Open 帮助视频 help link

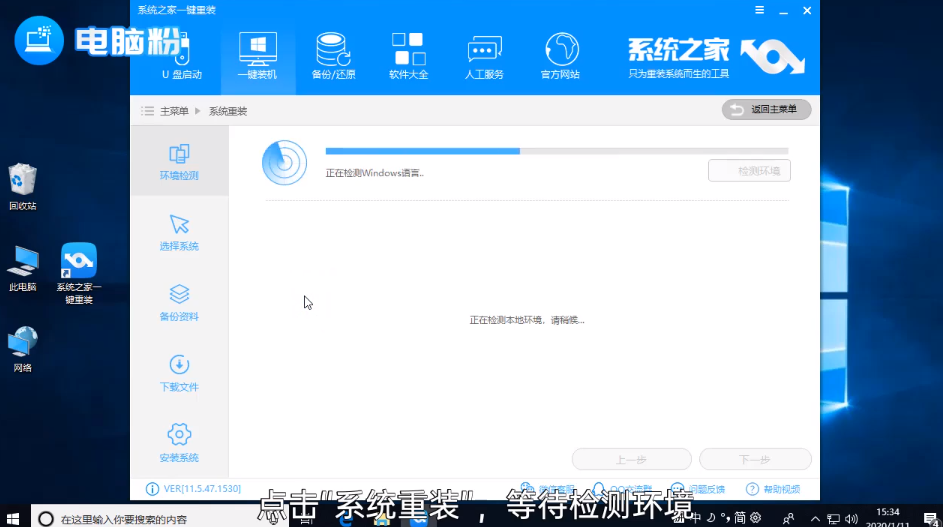773,489
